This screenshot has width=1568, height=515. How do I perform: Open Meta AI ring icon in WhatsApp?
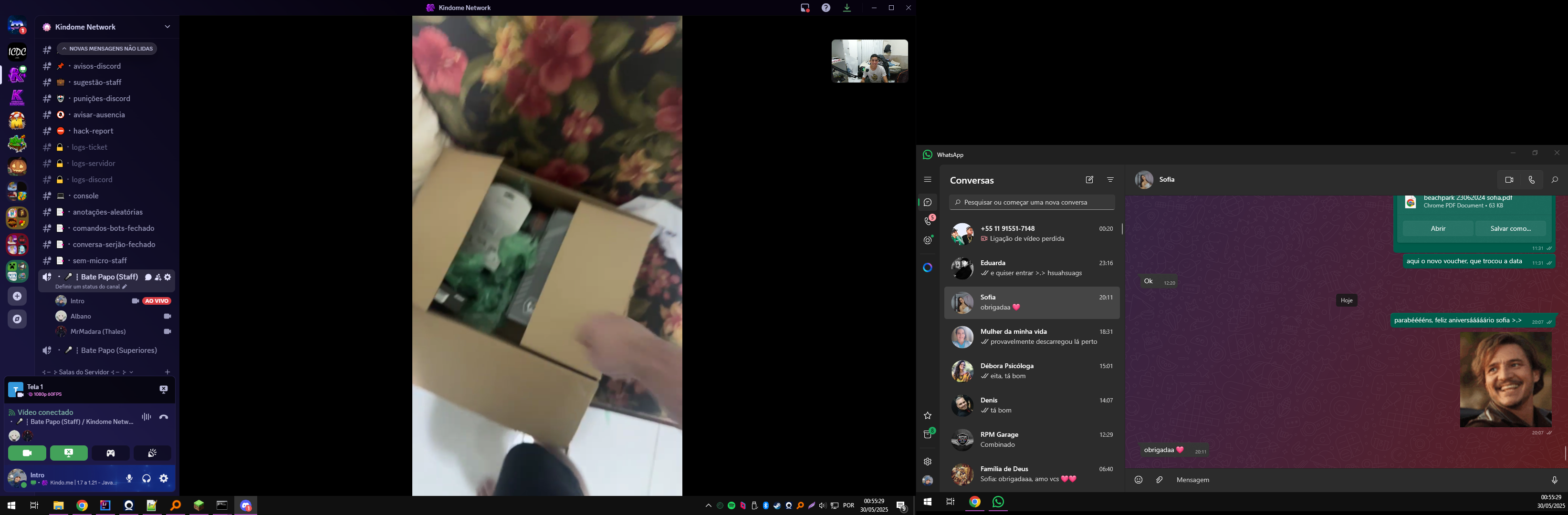pyautogui.click(x=928, y=268)
